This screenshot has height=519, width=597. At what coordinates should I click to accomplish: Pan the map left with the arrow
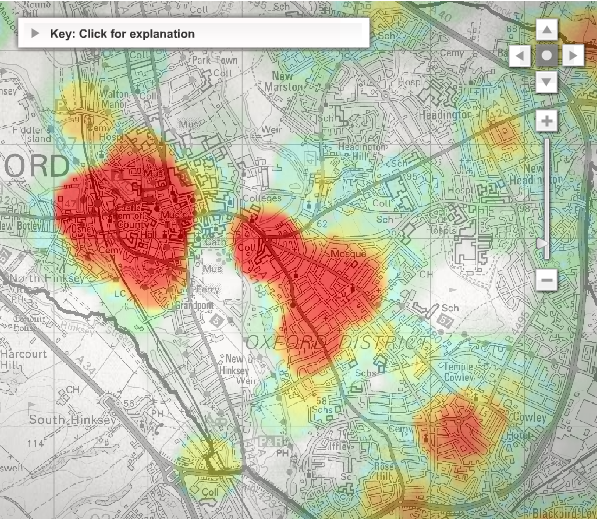pos(520,56)
